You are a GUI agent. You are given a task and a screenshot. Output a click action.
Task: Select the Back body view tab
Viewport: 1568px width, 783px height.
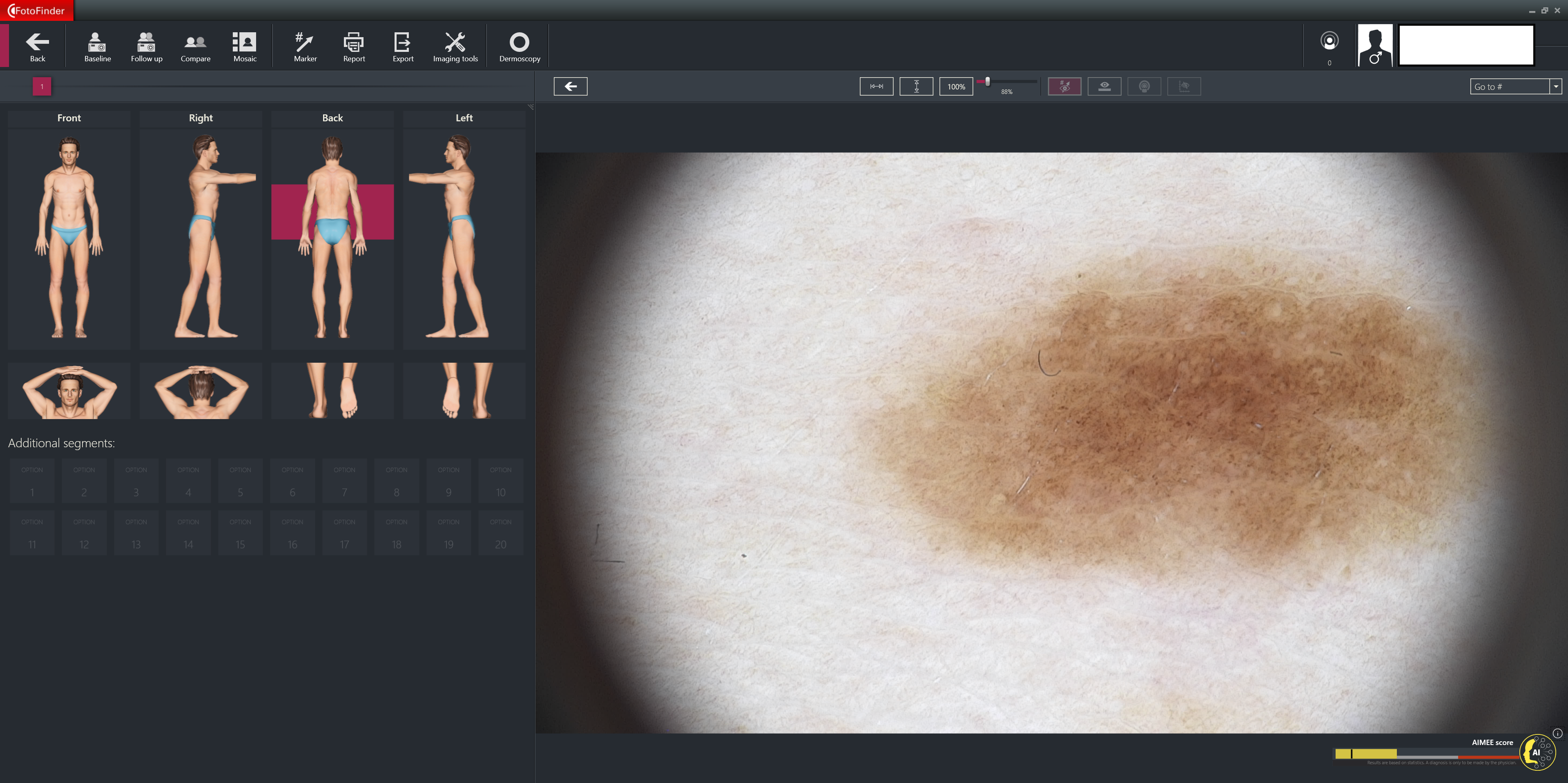tap(332, 118)
